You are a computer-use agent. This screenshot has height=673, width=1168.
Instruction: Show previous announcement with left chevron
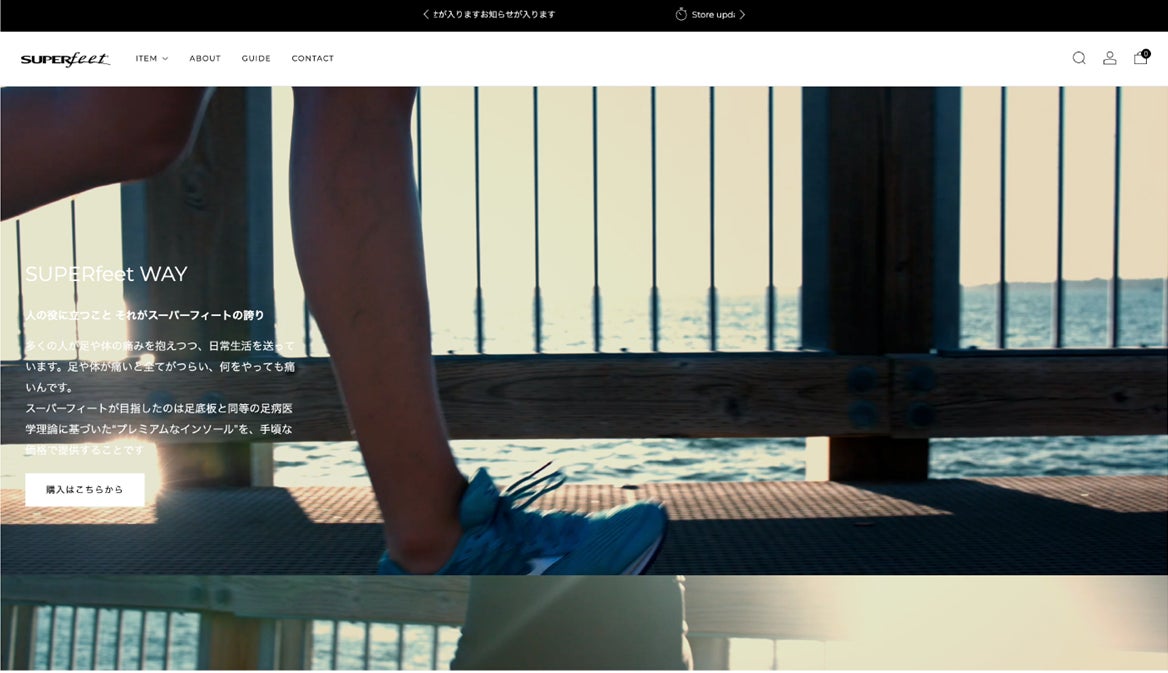(x=425, y=14)
